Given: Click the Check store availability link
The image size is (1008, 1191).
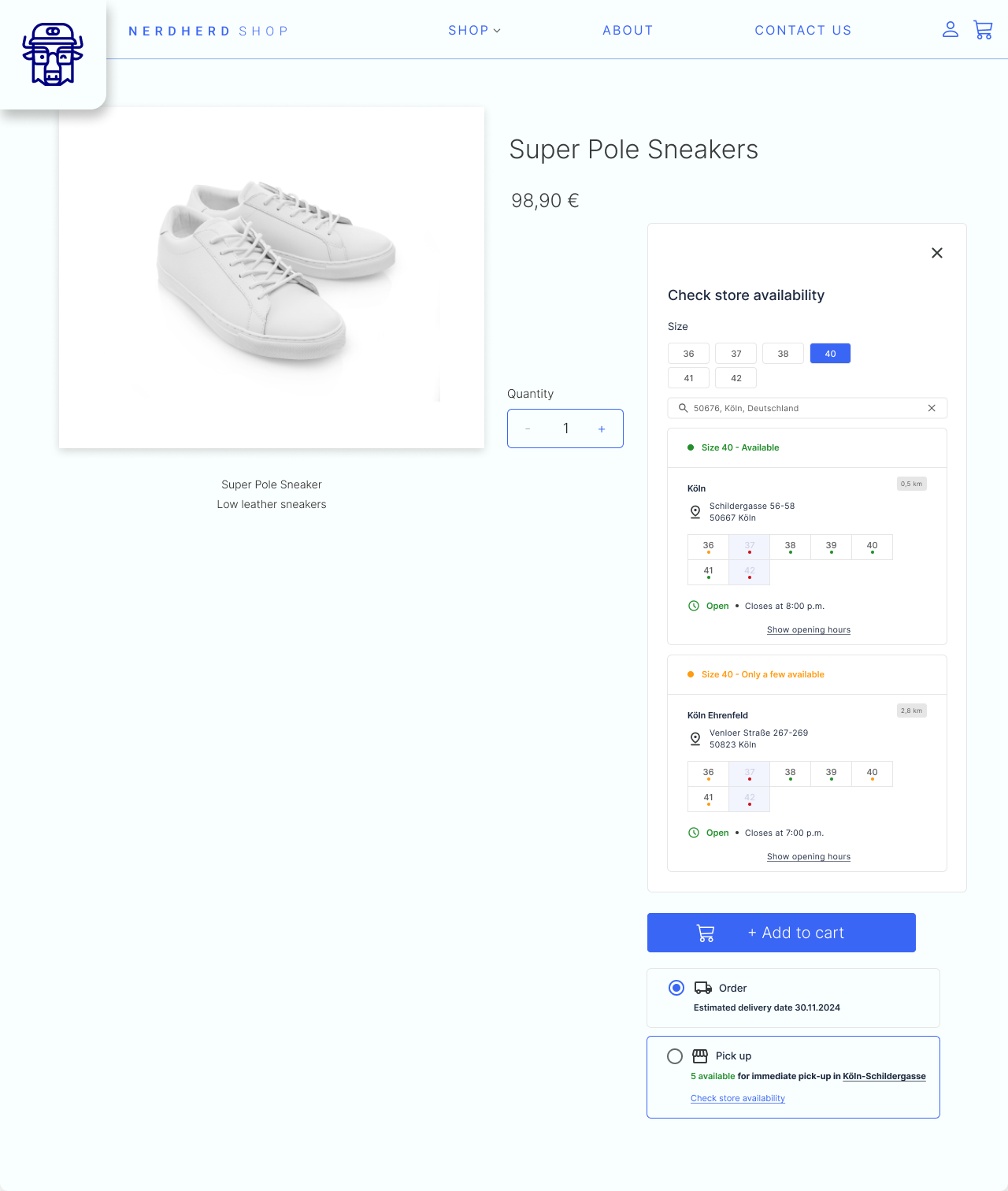Looking at the screenshot, I should click(738, 1099).
